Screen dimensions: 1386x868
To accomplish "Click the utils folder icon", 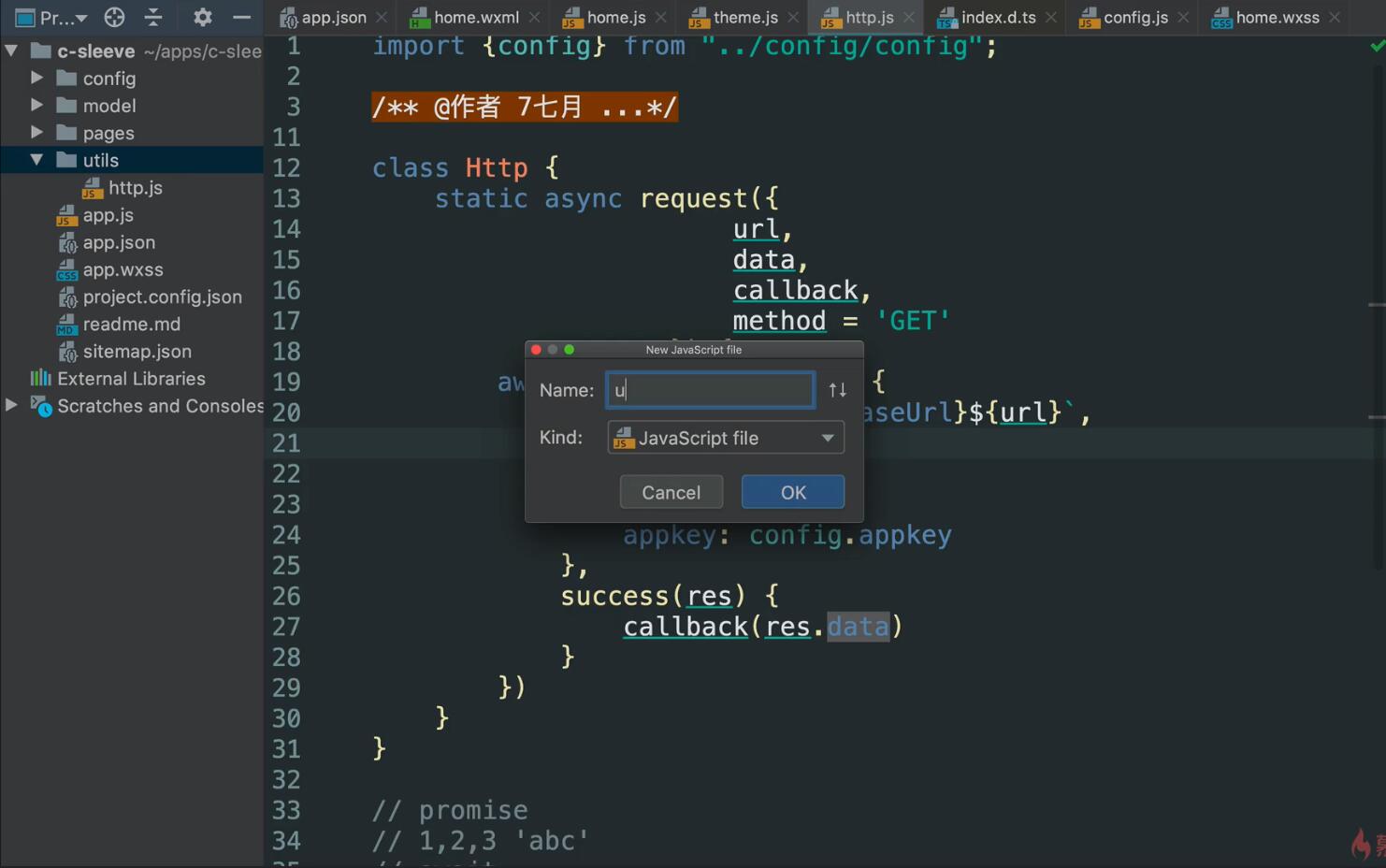I will 66,160.
